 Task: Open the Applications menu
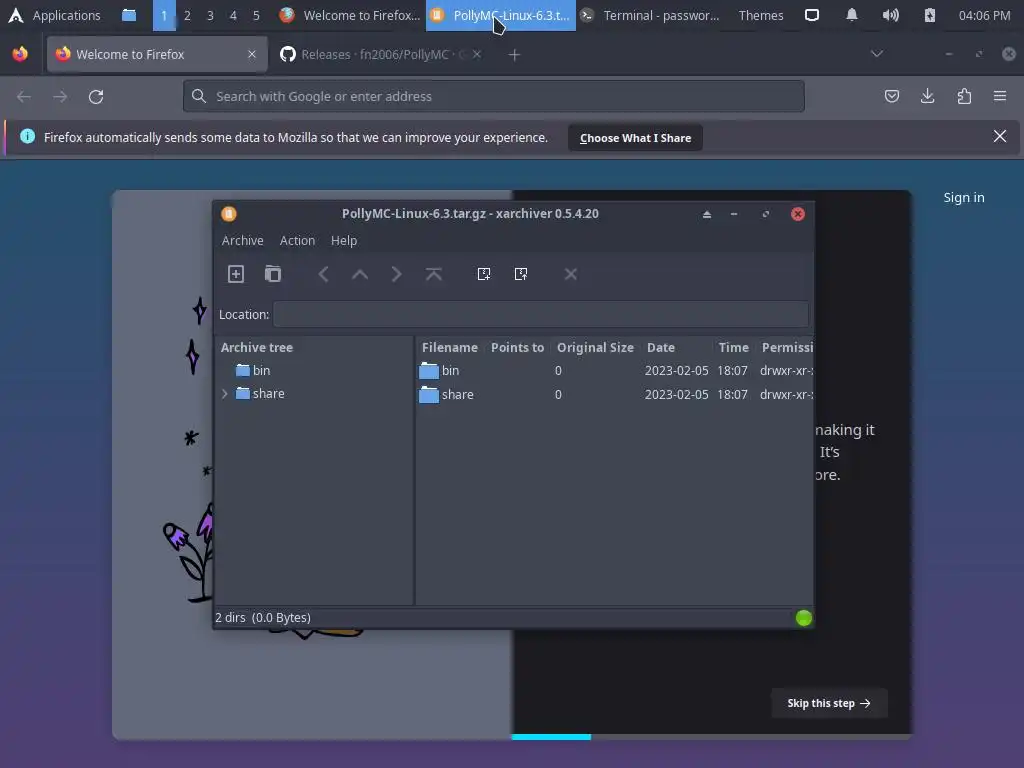pos(54,15)
